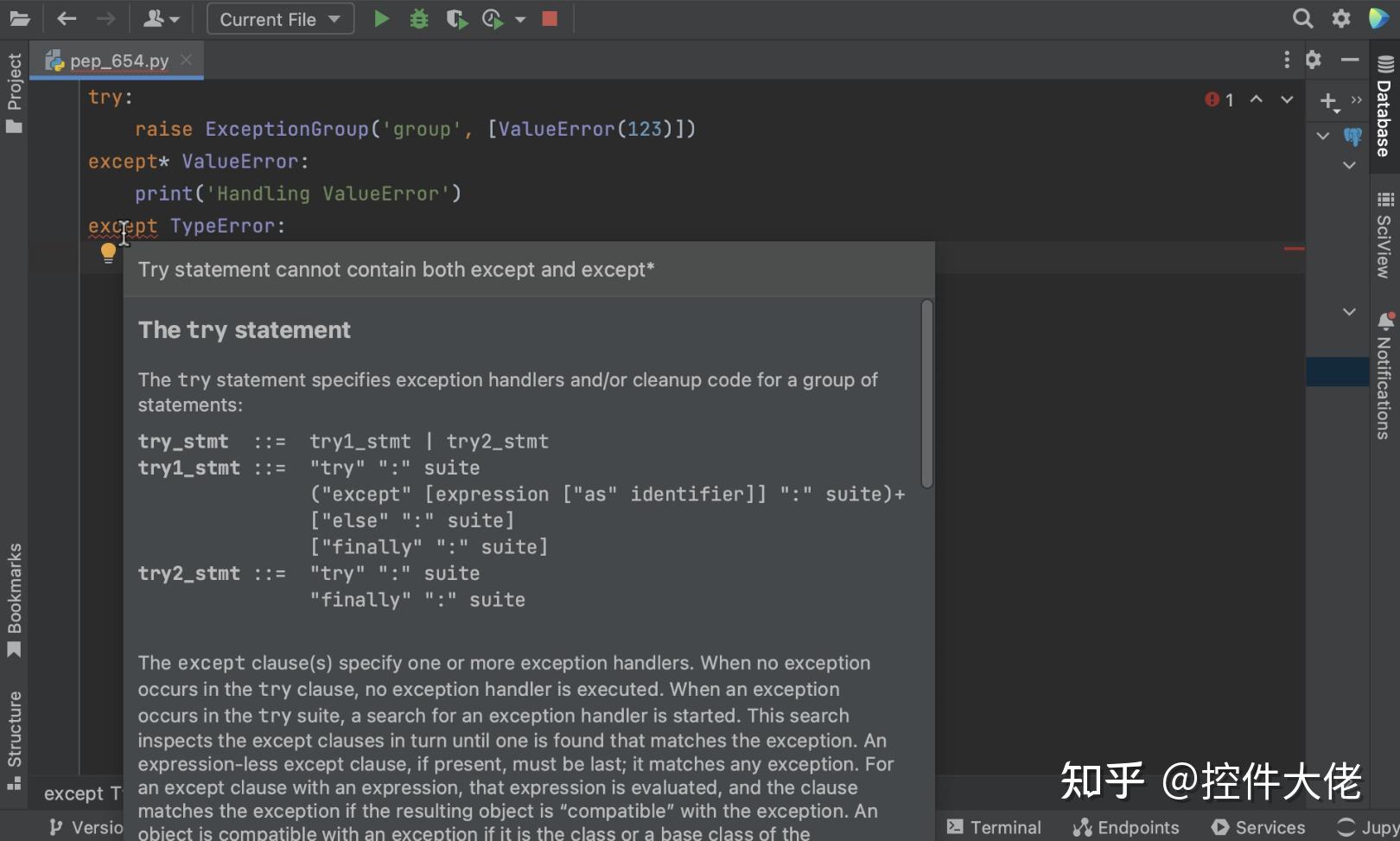Open the Endpoints tool window
This screenshot has width=1400, height=841.
click(1126, 826)
